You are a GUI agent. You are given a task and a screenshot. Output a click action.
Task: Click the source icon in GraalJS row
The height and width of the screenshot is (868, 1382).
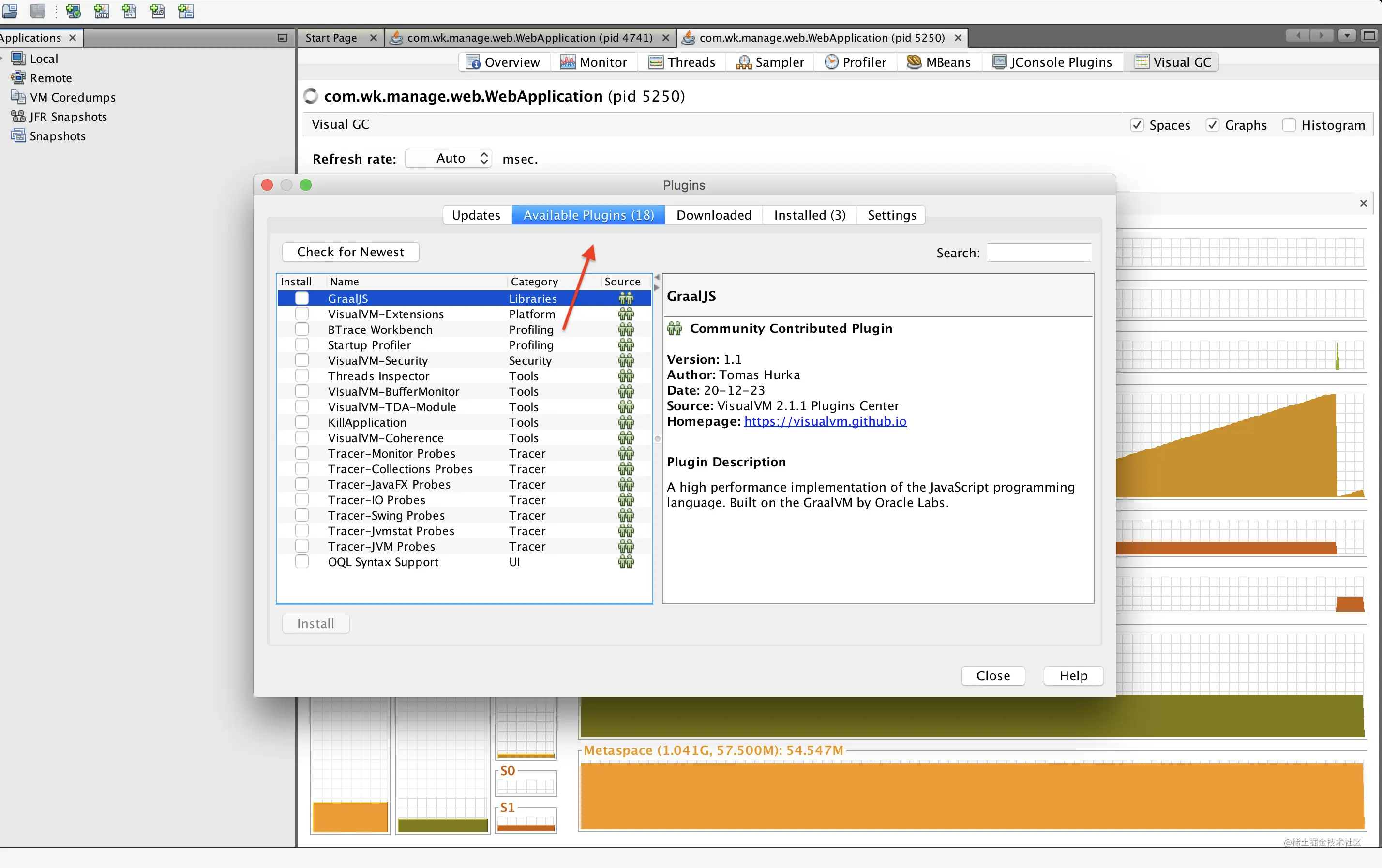point(626,299)
